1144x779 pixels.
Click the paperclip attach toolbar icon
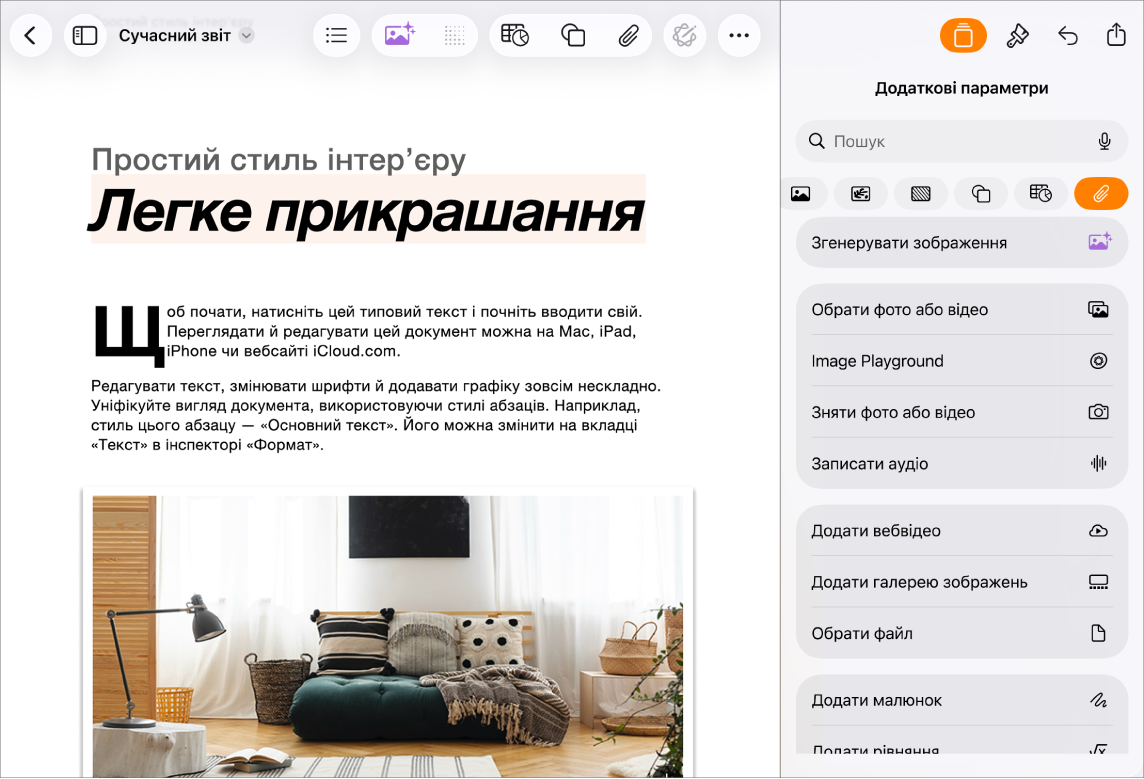coord(628,35)
